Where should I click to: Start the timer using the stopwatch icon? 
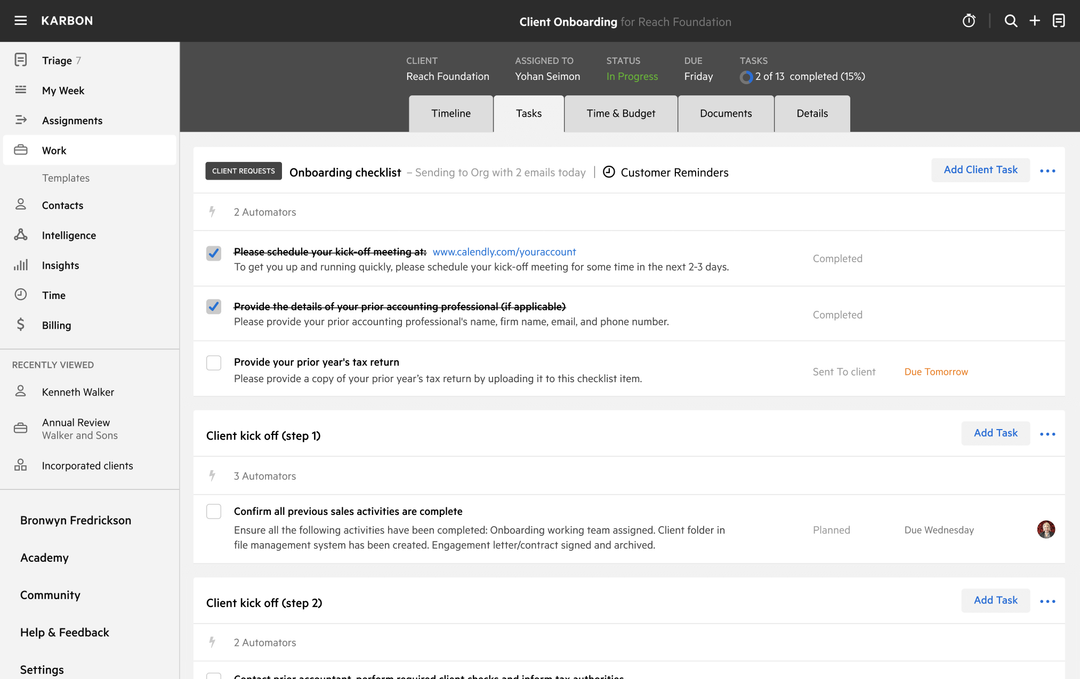point(967,20)
